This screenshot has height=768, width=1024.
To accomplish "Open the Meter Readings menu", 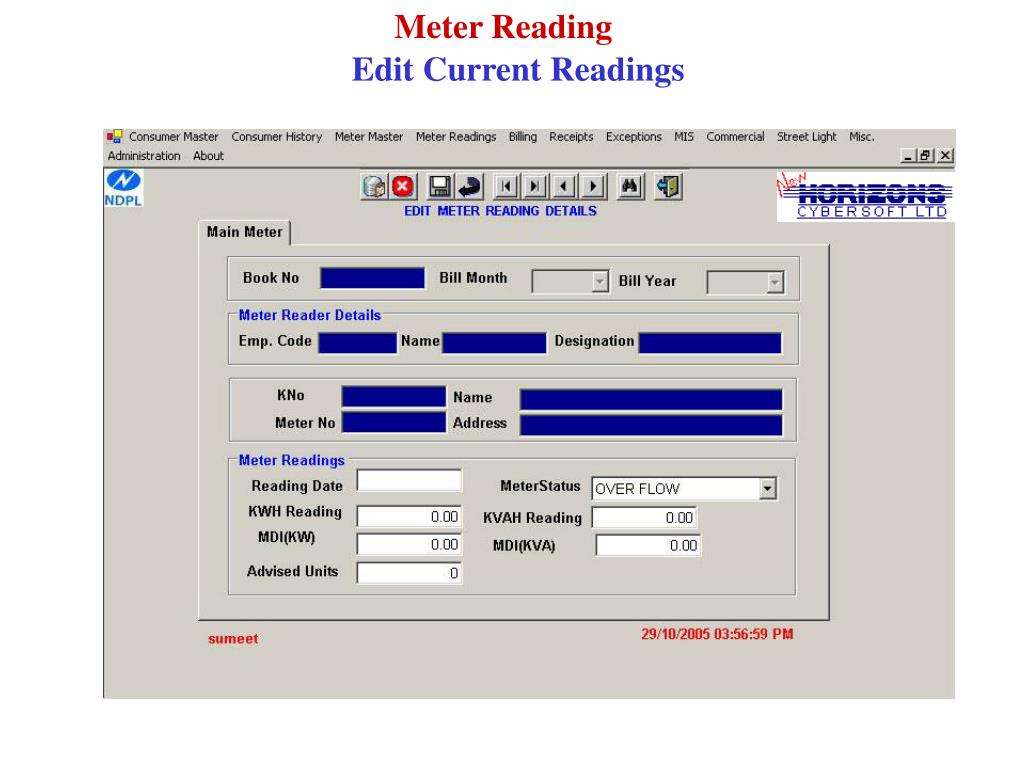I will point(456,136).
